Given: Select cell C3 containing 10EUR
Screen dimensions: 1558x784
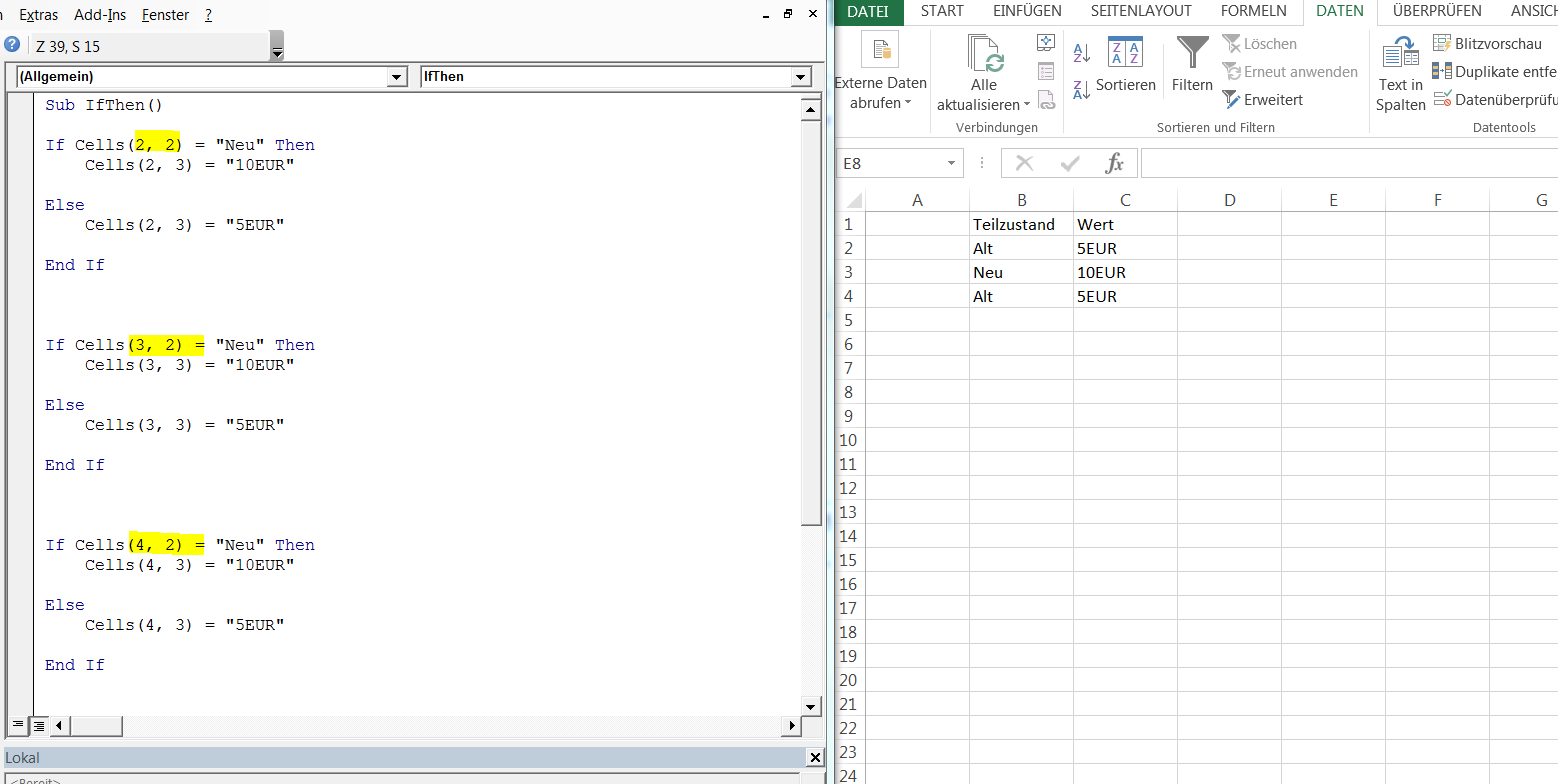Looking at the screenshot, I should 1124,272.
